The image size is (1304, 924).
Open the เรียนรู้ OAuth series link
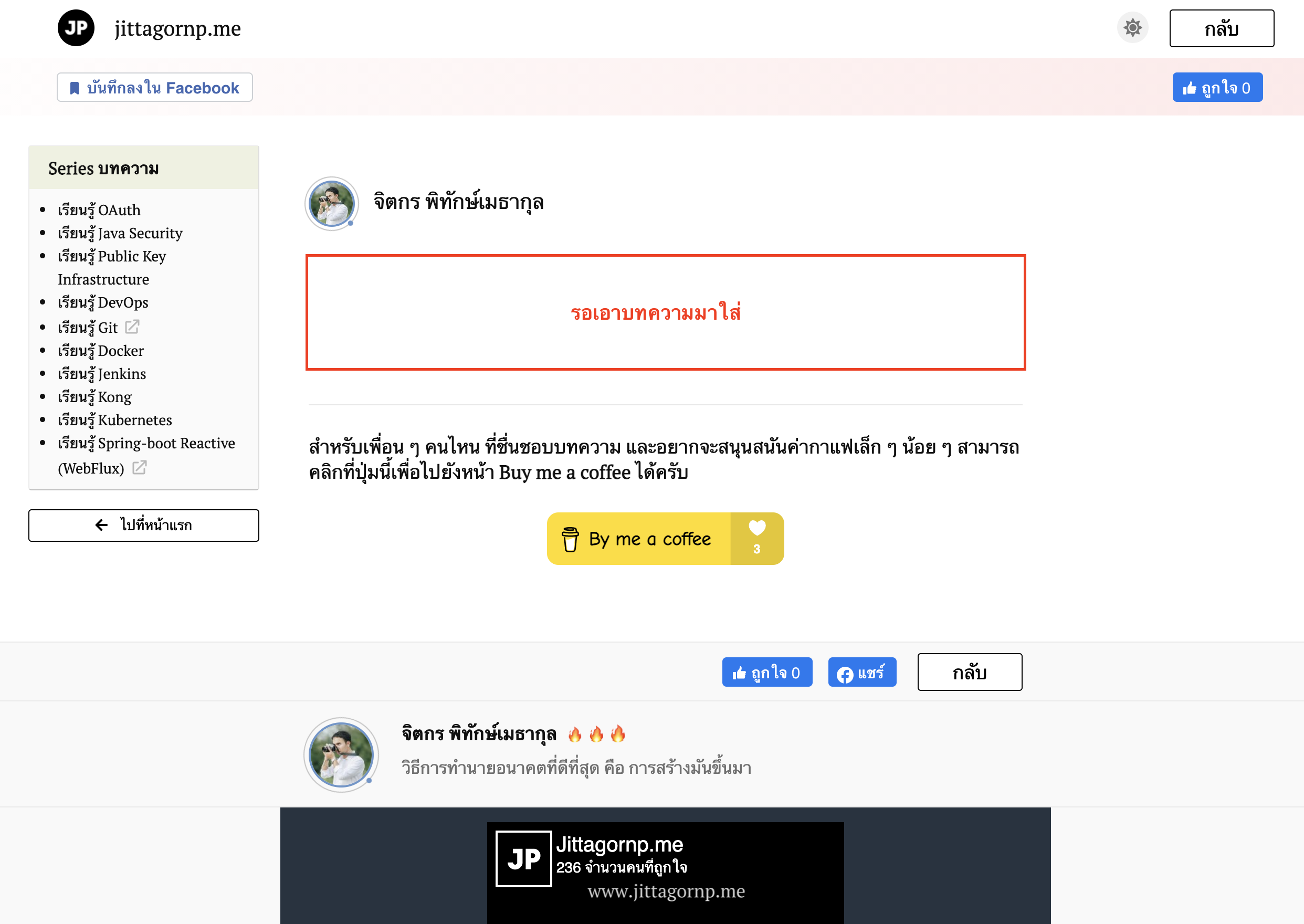[x=99, y=210]
